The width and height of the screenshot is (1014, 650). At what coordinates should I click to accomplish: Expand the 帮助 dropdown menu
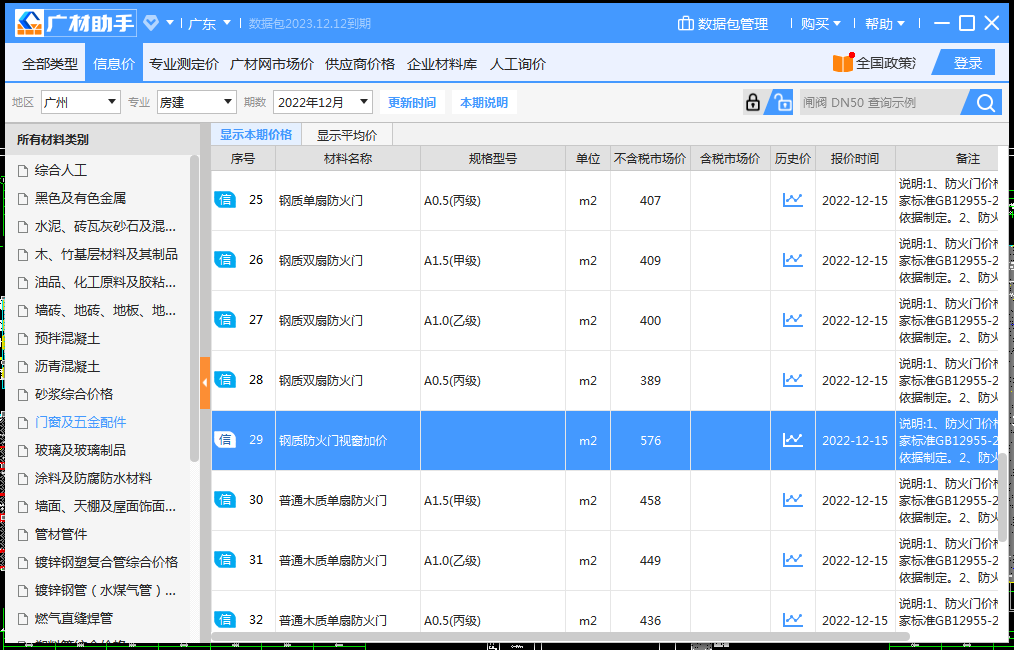(x=885, y=24)
